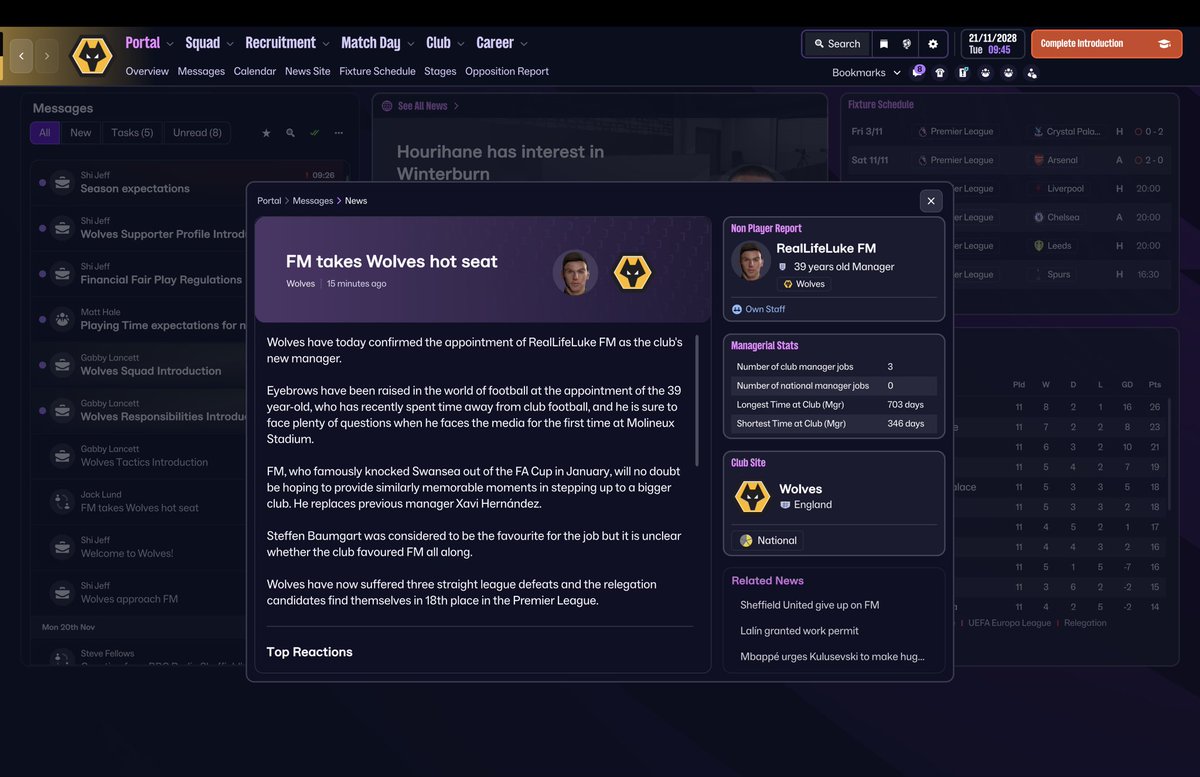Go back with the left arrow button
This screenshot has height=777, width=1200.
pos(21,56)
